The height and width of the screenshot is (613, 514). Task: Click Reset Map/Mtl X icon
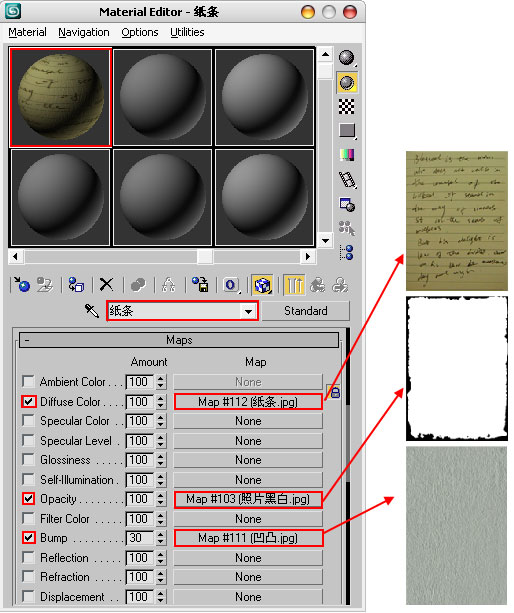click(x=106, y=285)
